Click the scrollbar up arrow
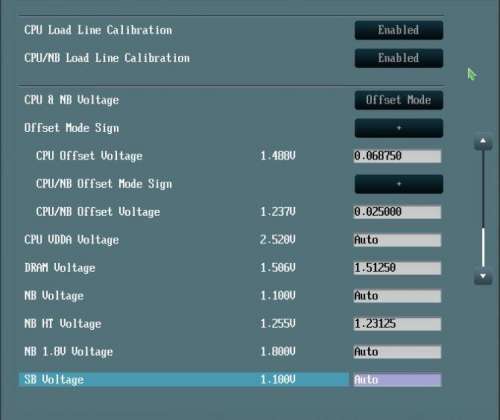Image resolution: width=500 pixels, height=420 pixels. click(483, 142)
